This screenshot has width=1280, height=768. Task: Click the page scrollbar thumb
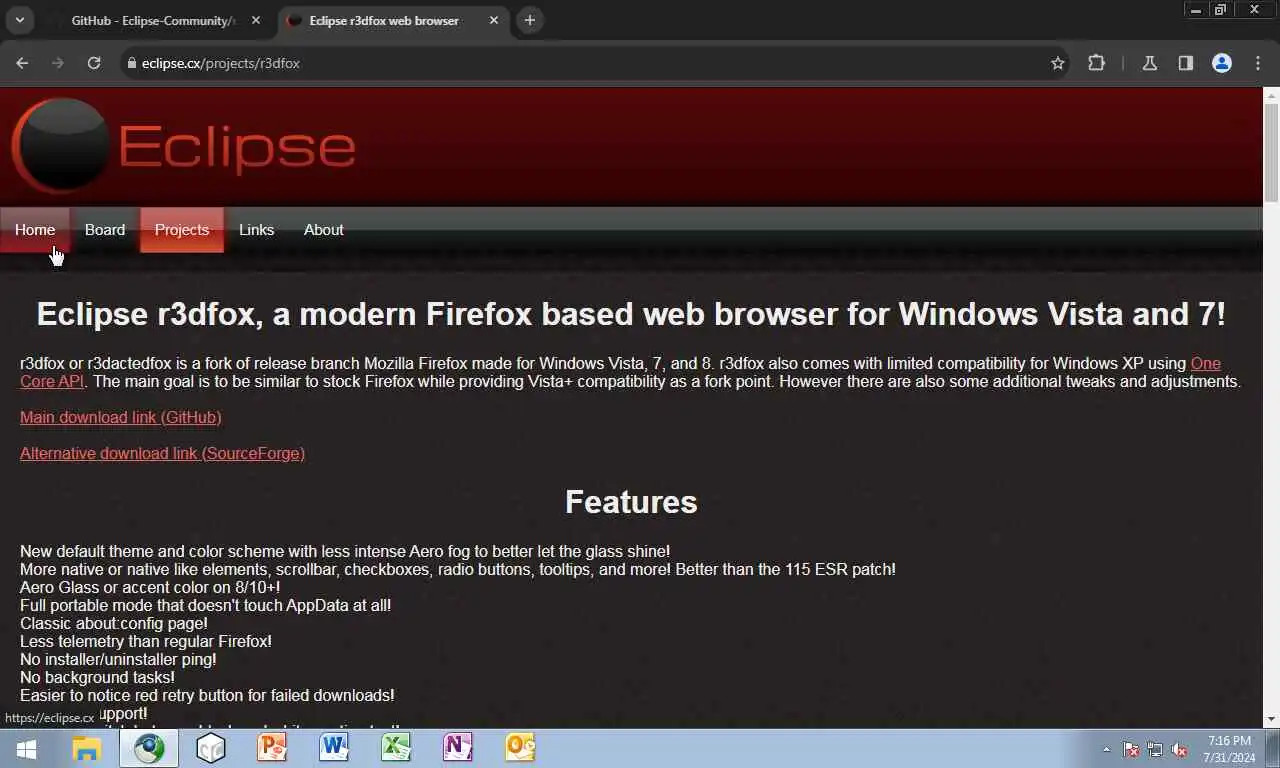click(x=1271, y=152)
